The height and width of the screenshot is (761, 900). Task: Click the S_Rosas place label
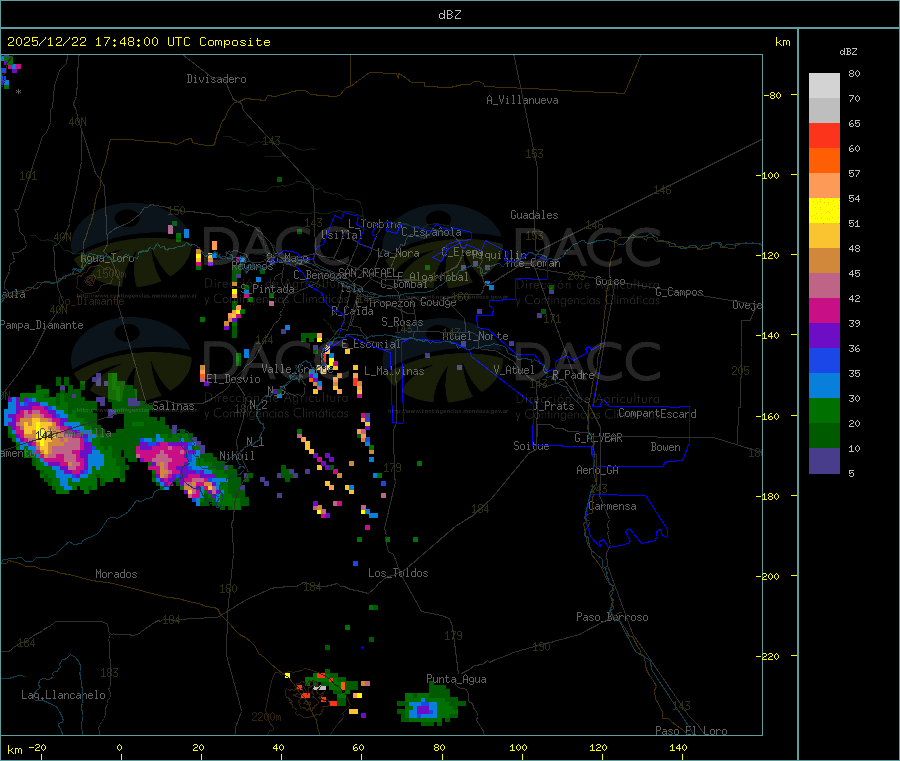[x=402, y=322]
